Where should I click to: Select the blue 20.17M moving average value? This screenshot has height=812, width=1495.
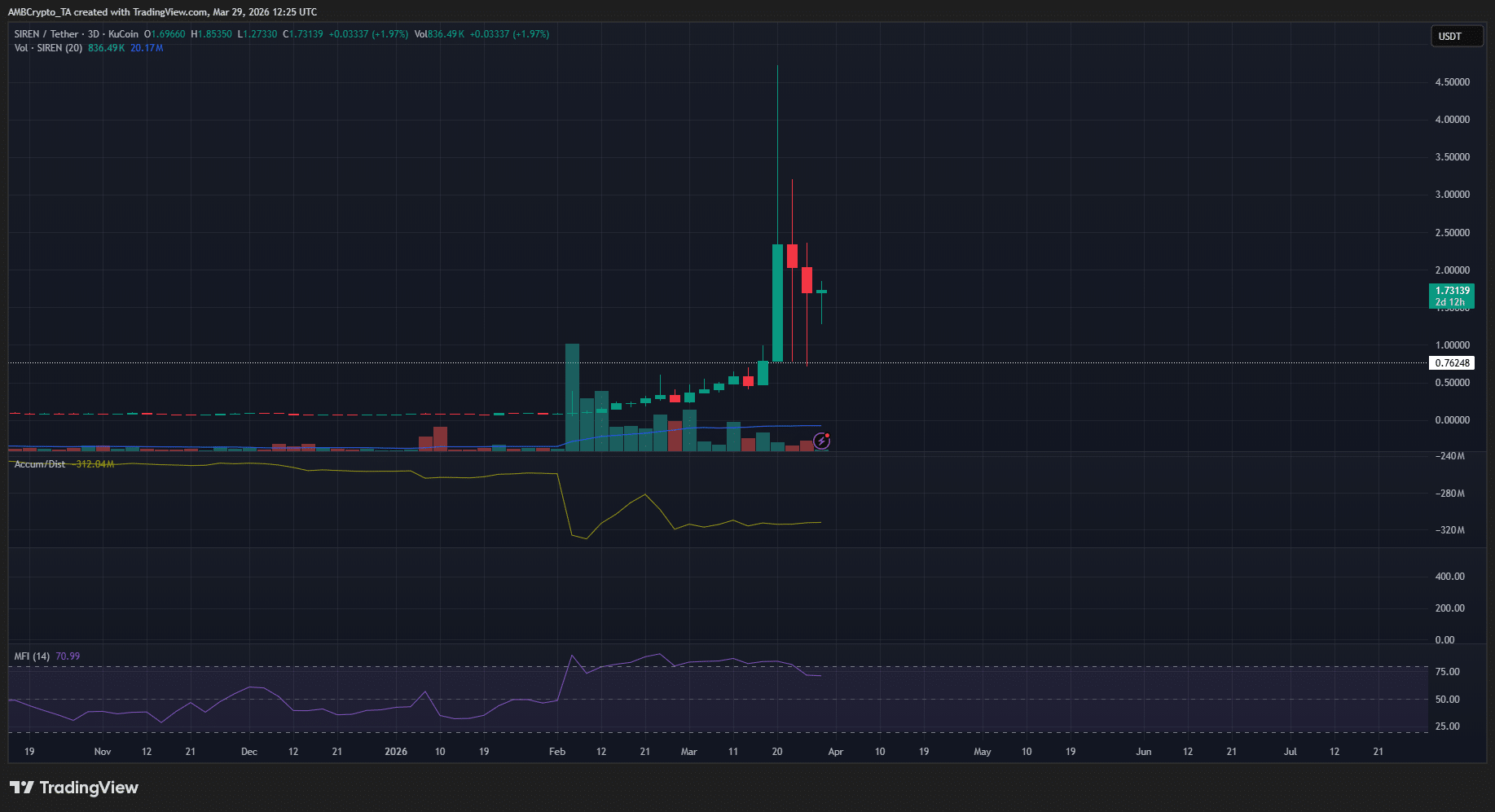147,48
